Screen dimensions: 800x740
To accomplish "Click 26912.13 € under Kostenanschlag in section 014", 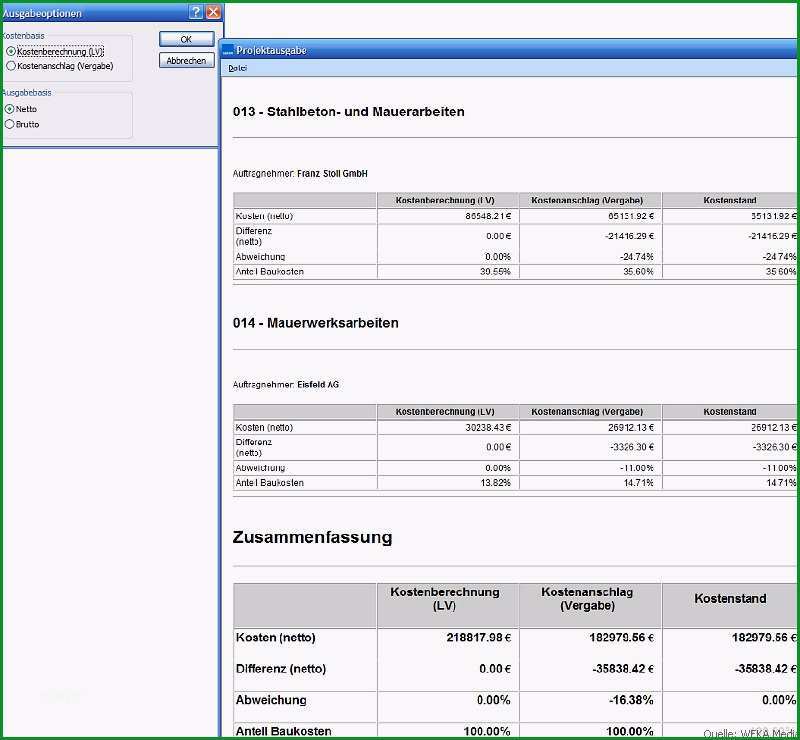I will [631, 427].
